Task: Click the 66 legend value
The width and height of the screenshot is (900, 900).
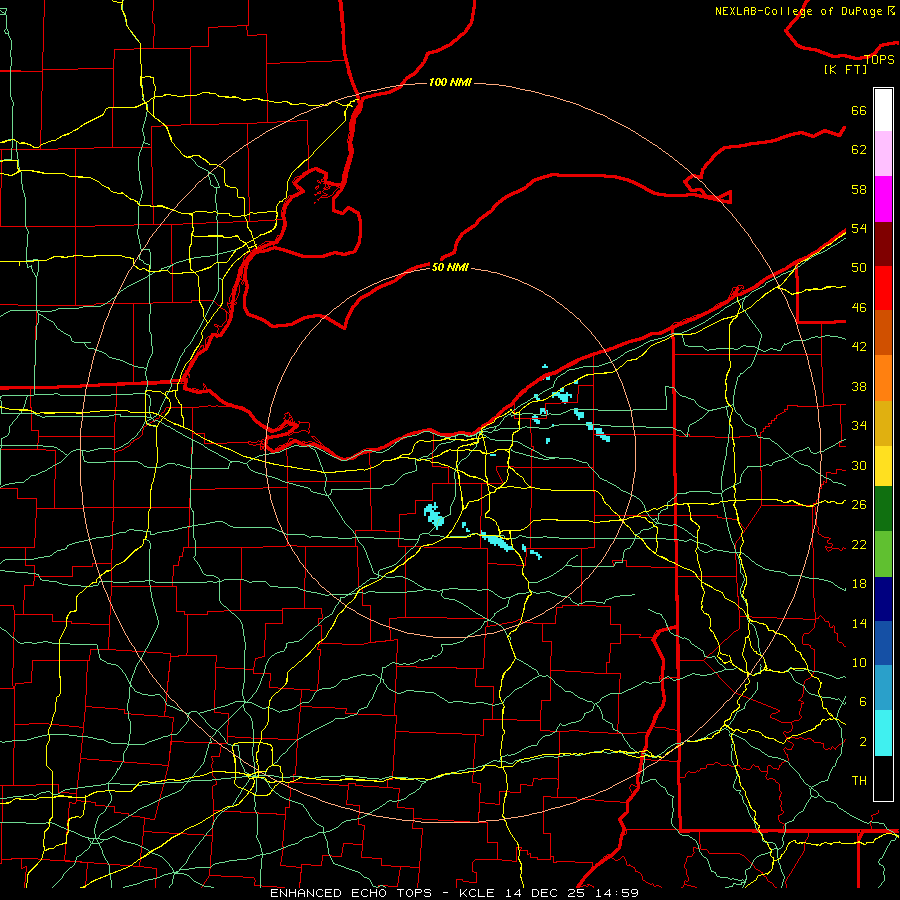Action: 859,111
